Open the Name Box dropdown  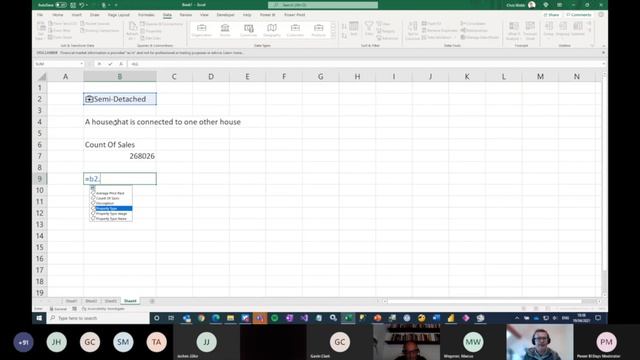81,64
